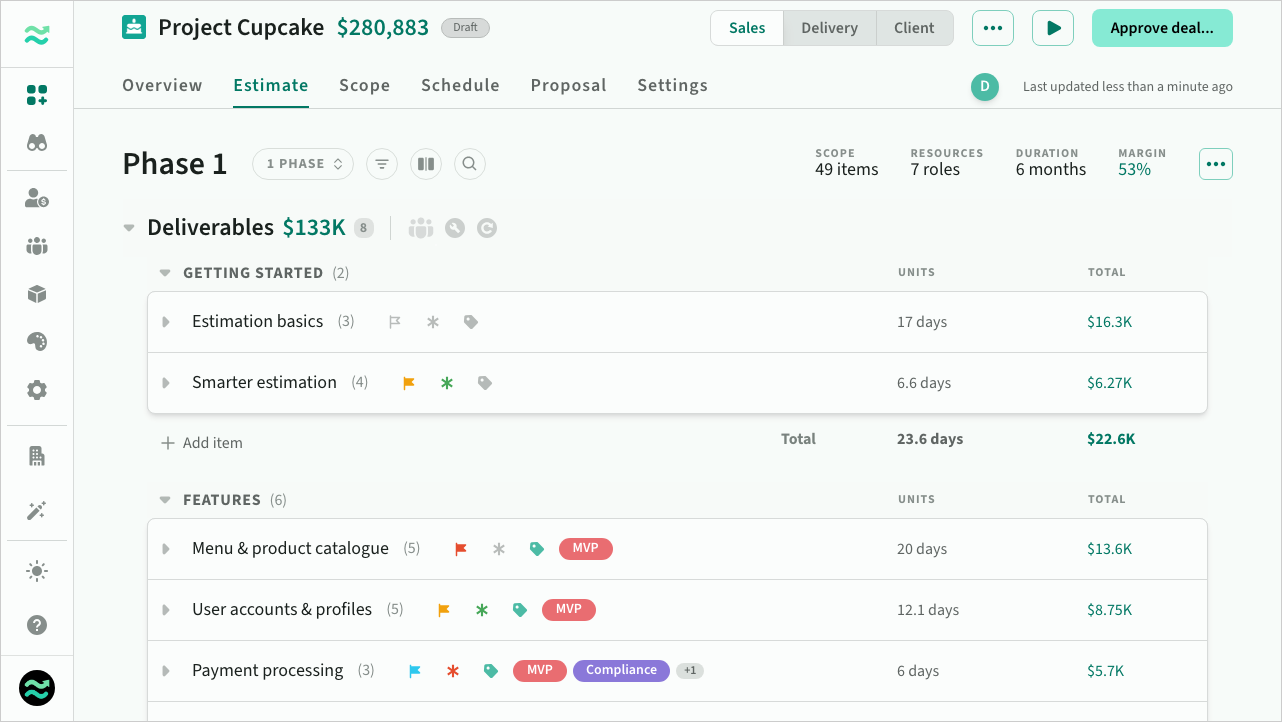
Task: Click the package box sidebar icon
Action: point(37,294)
